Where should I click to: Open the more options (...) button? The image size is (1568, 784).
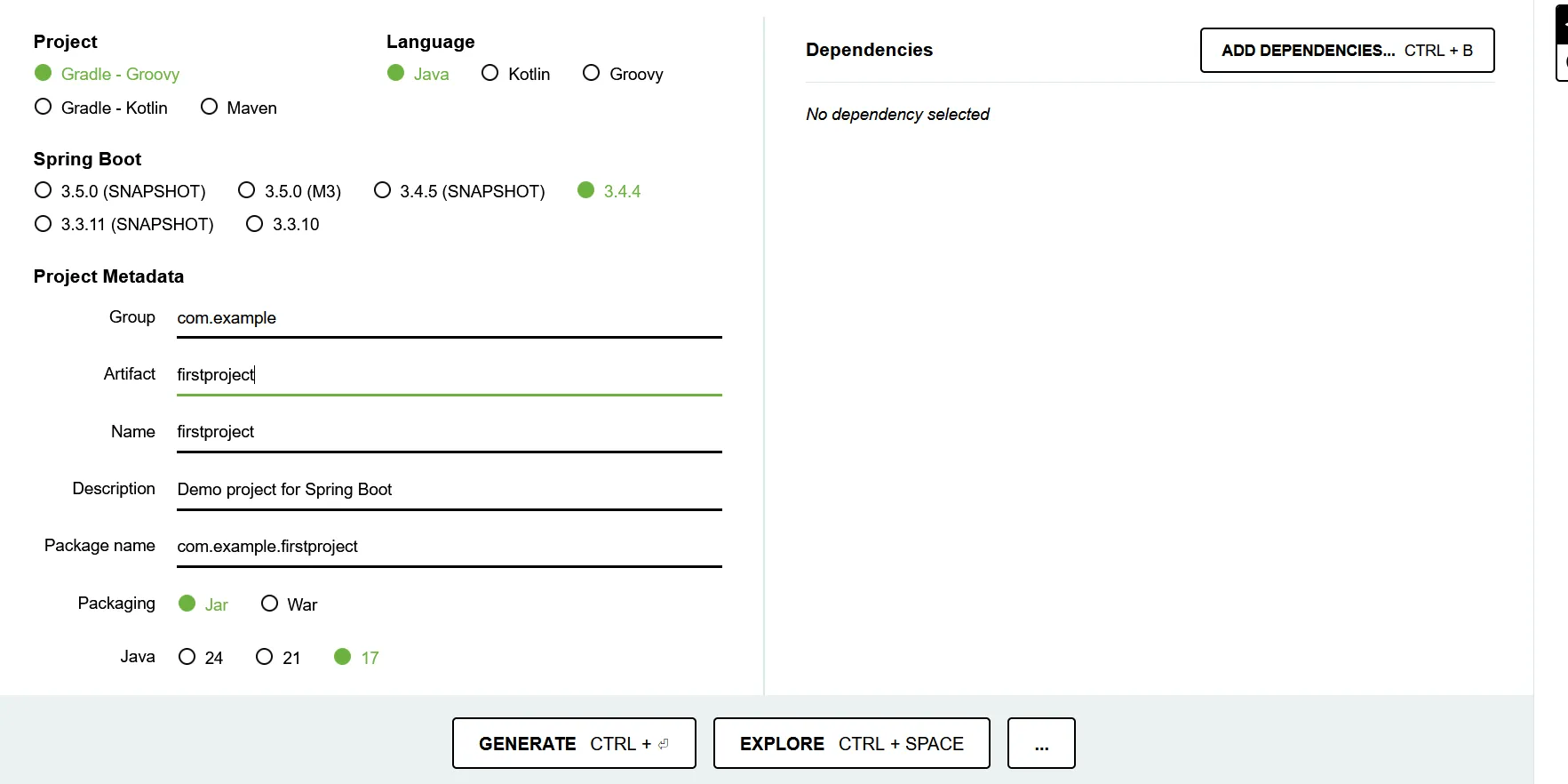[1041, 743]
